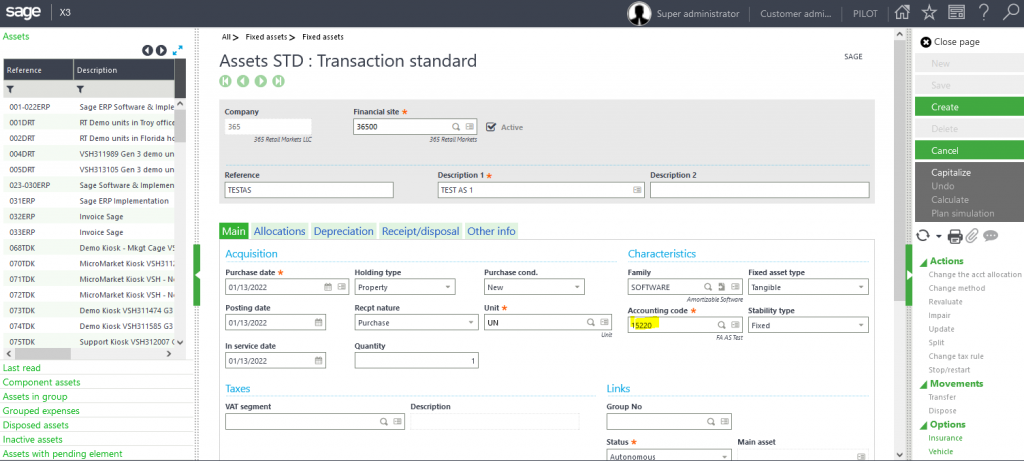Click the previous list page arrow icon
This screenshot has width=1024, height=461.
pos(148,50)
